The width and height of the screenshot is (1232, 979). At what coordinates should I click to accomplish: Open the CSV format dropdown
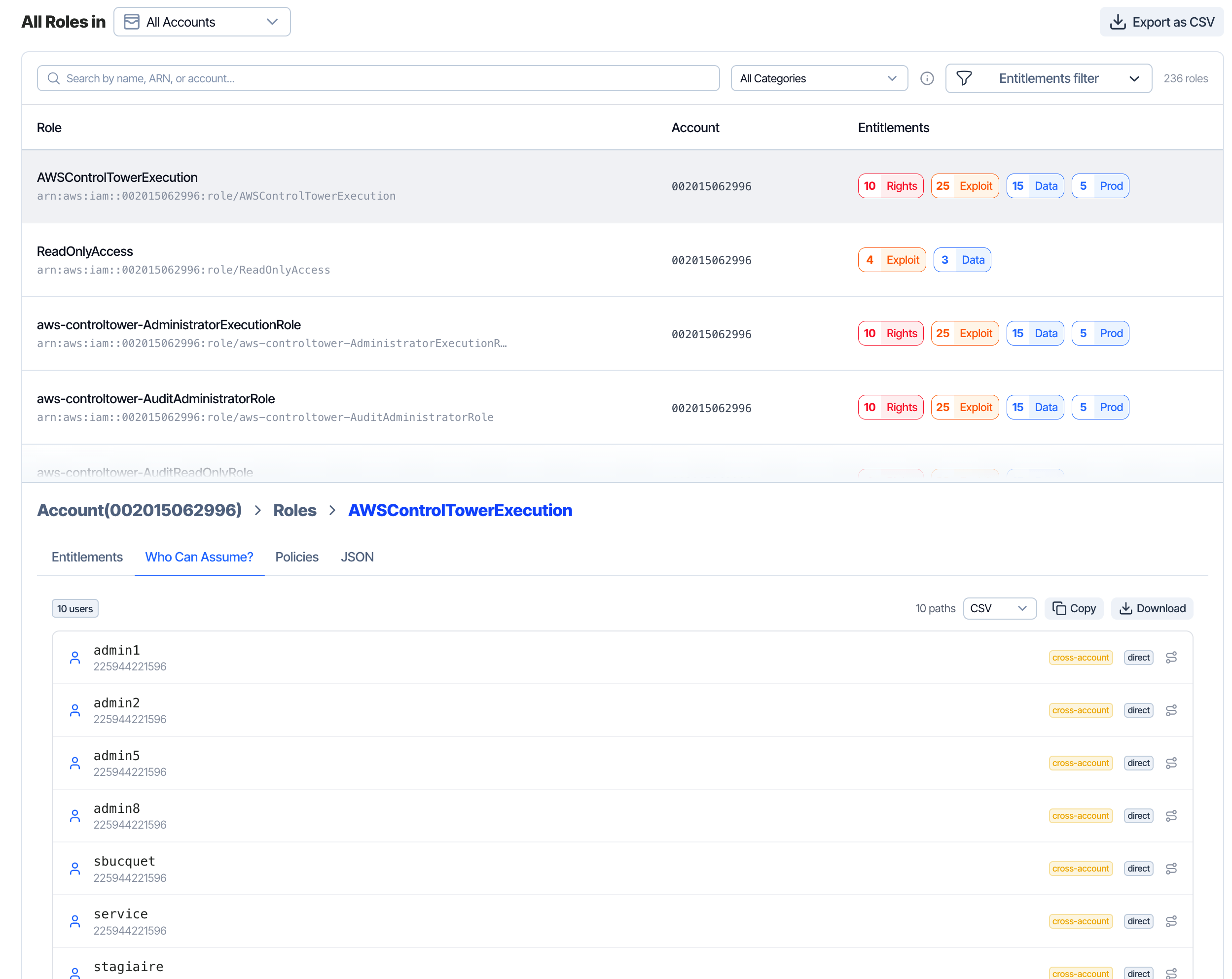point(999,608)
